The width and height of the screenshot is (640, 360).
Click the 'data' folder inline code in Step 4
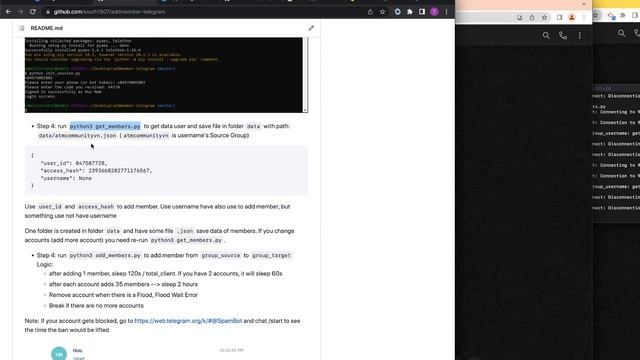(253, 126)
